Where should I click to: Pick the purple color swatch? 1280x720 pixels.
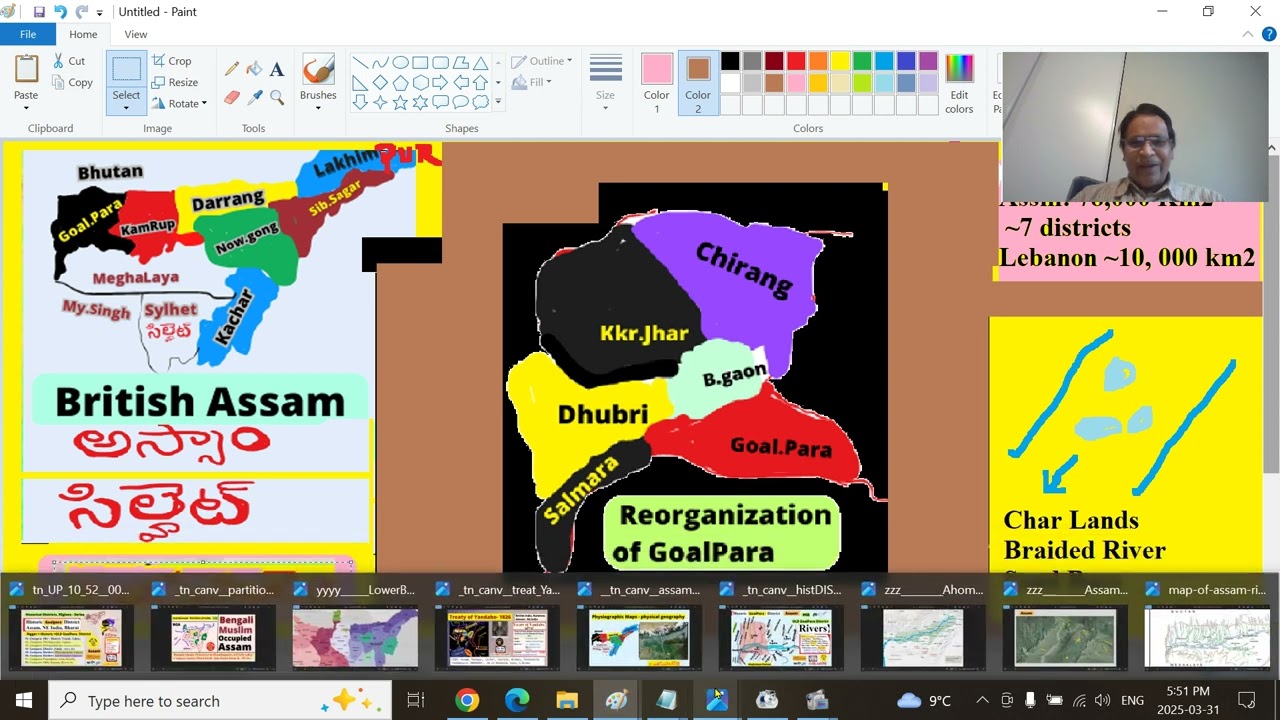point(928,61)
